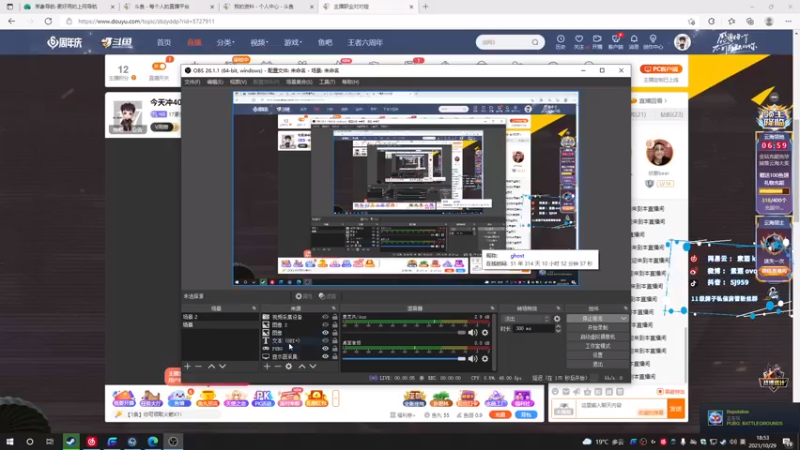Open the PK活动 activity icon
The image size is (800, 450).
[x=263, y=398]
